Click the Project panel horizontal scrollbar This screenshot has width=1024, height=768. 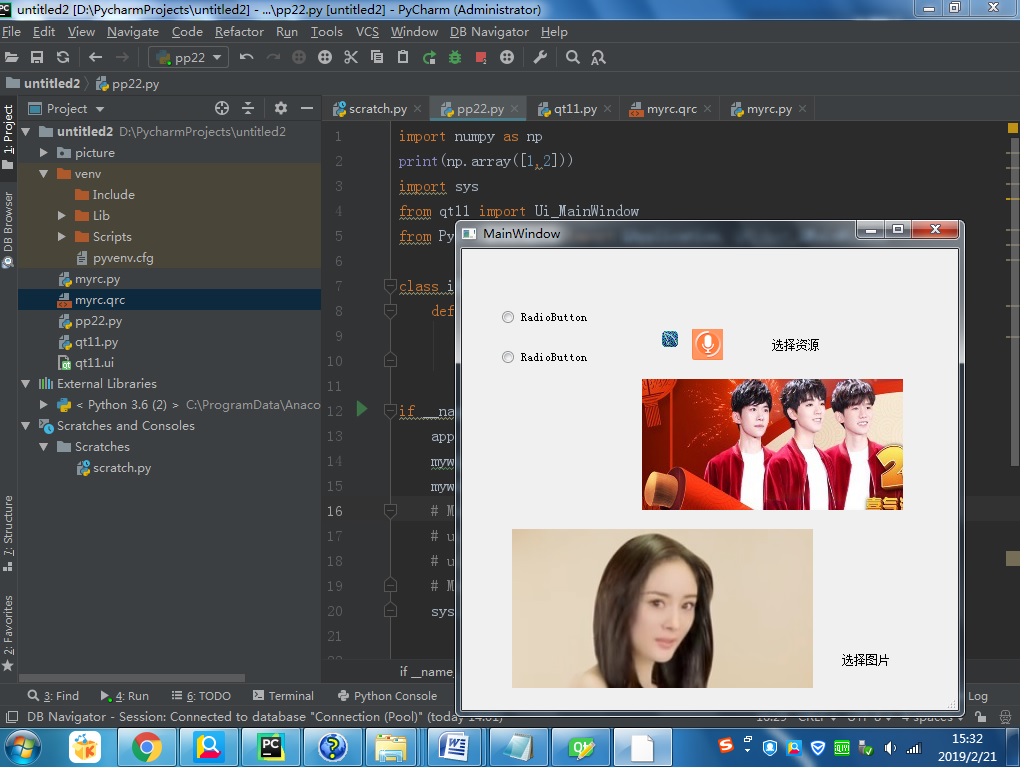click(x=132, y=678)
